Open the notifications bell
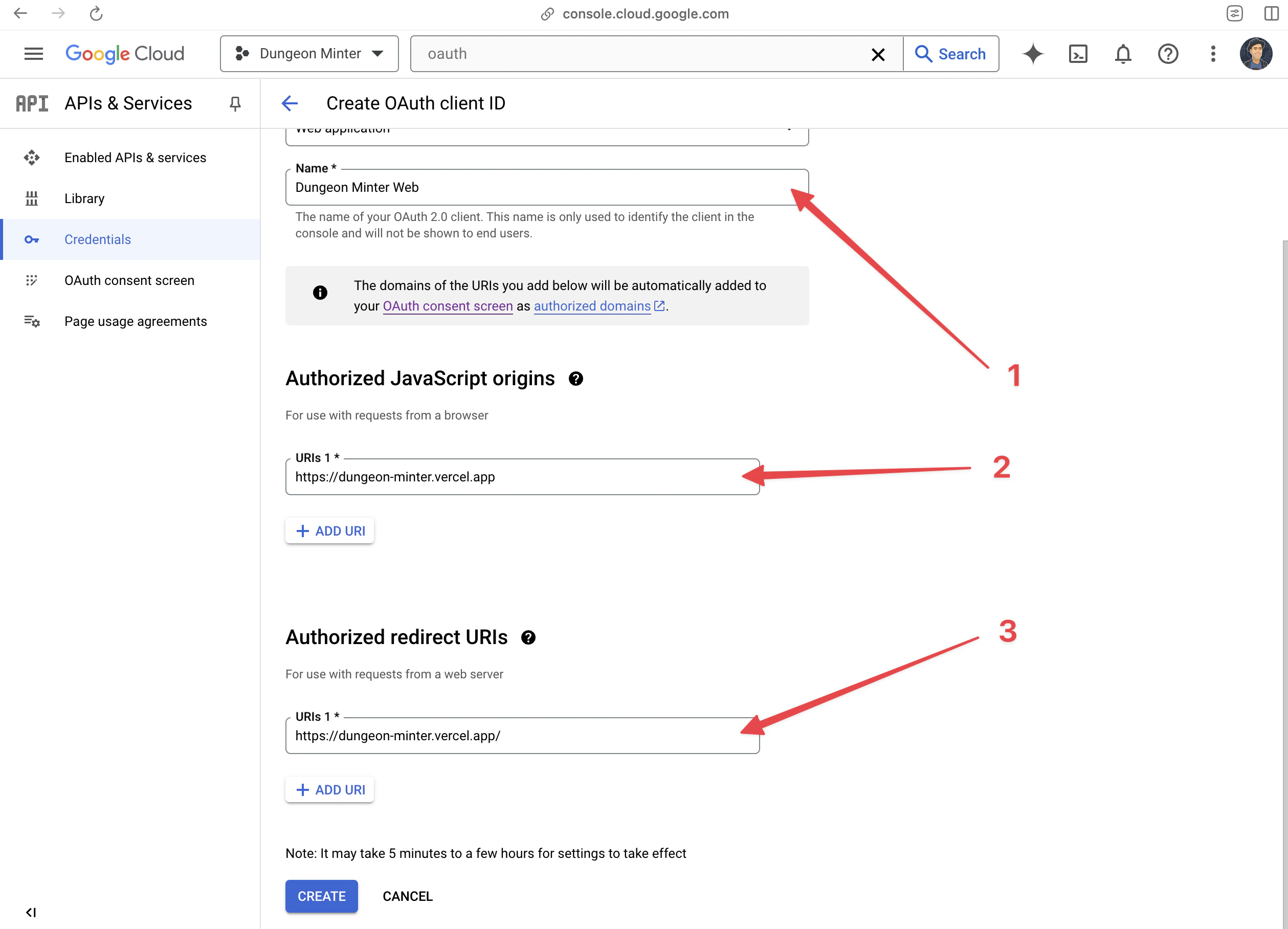Viewport: 1288px width, 929px height. [1123, 53]
